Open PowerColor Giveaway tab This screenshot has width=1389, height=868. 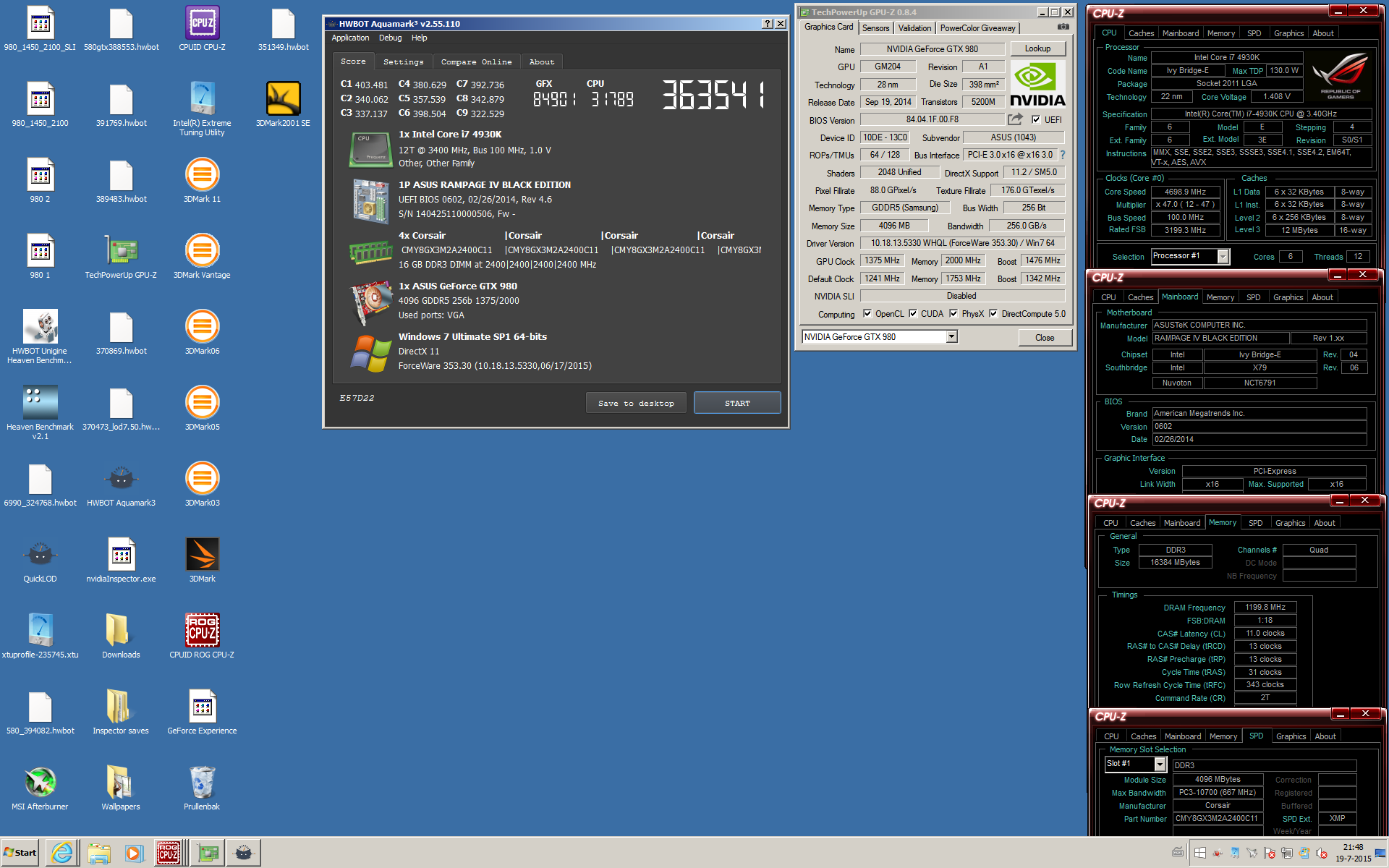click(x=977, y=28)
